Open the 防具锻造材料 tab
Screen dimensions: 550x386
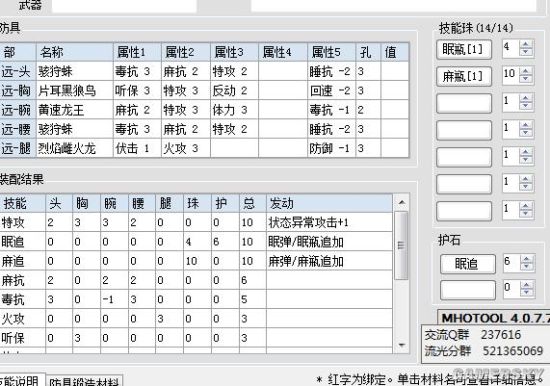pos(84,382)
